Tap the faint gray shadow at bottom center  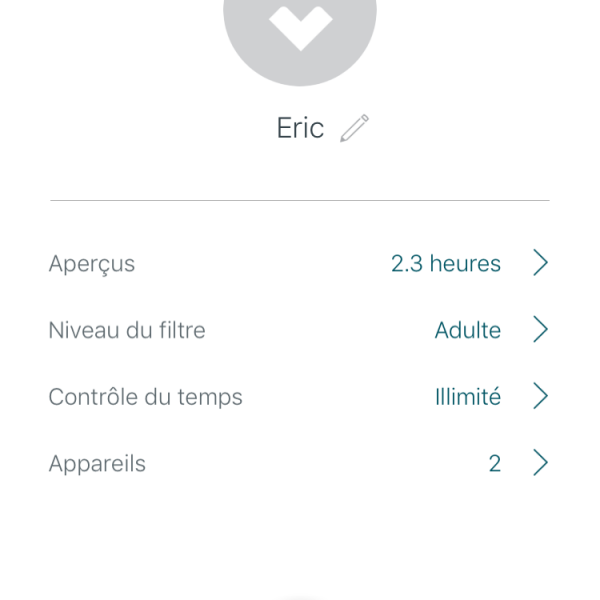[x=300, y=596]
